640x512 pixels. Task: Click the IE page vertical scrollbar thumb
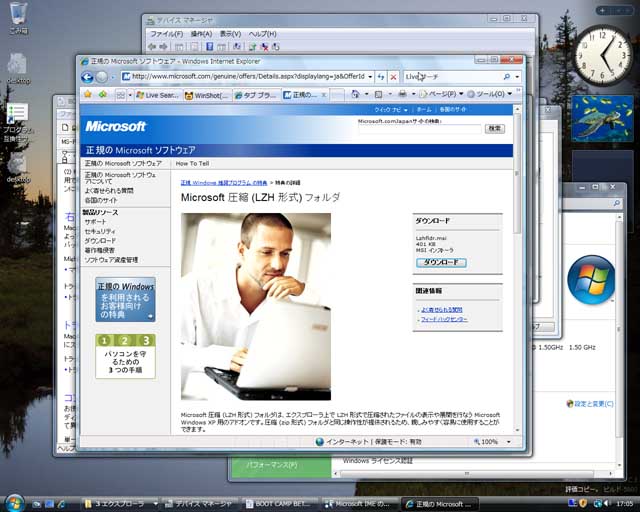point(517,174)
